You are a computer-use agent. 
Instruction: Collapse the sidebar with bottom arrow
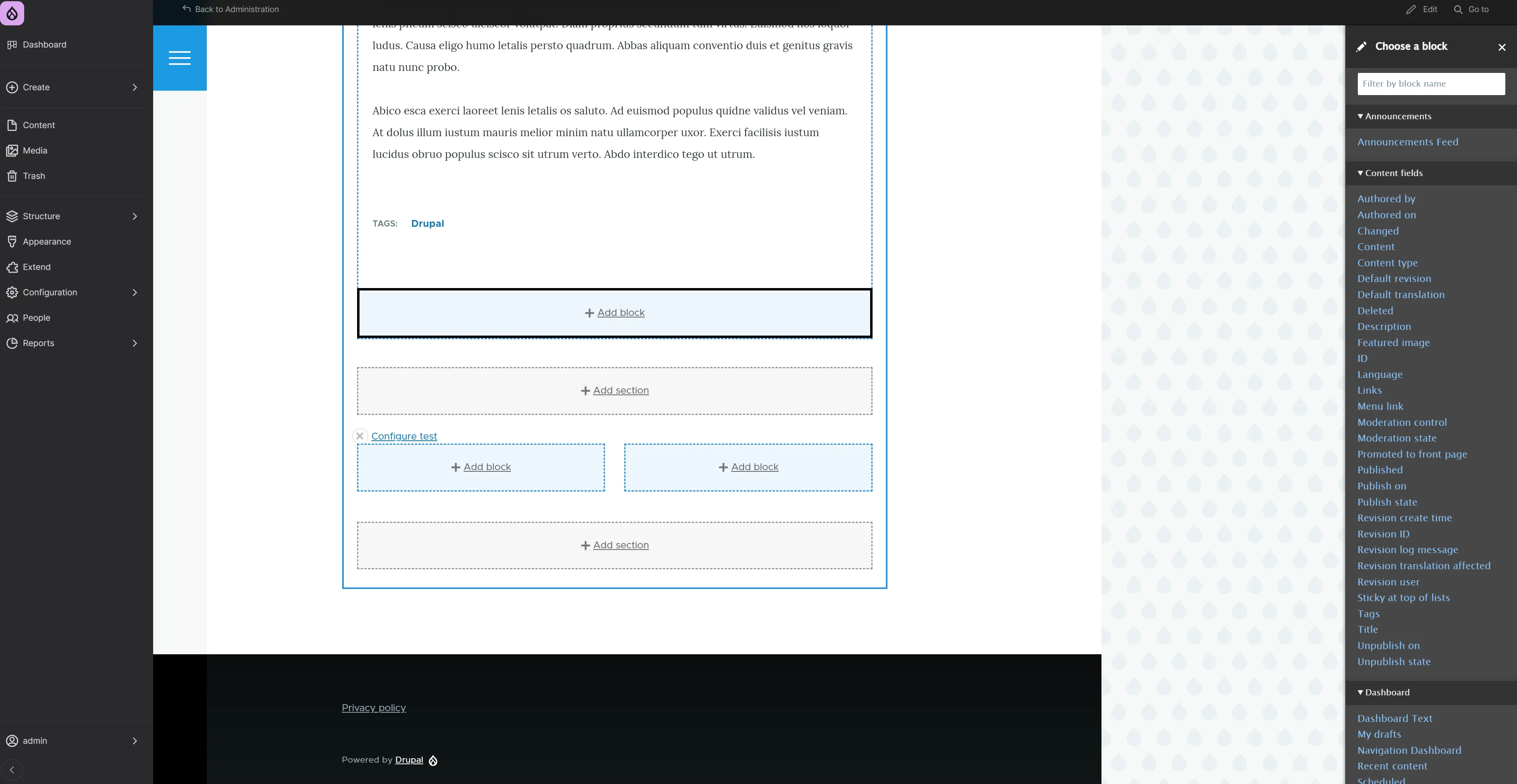click(x=12, y=770)
